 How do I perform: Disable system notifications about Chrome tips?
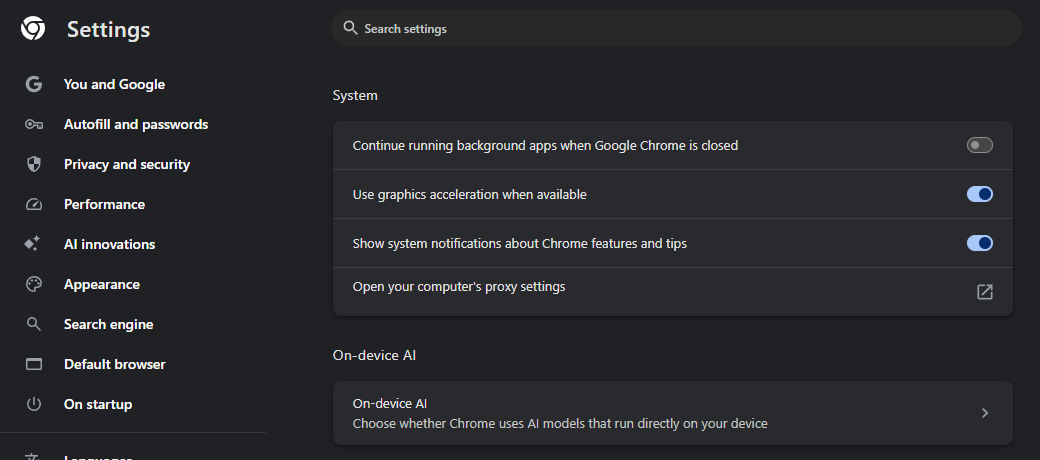point(980,243)
